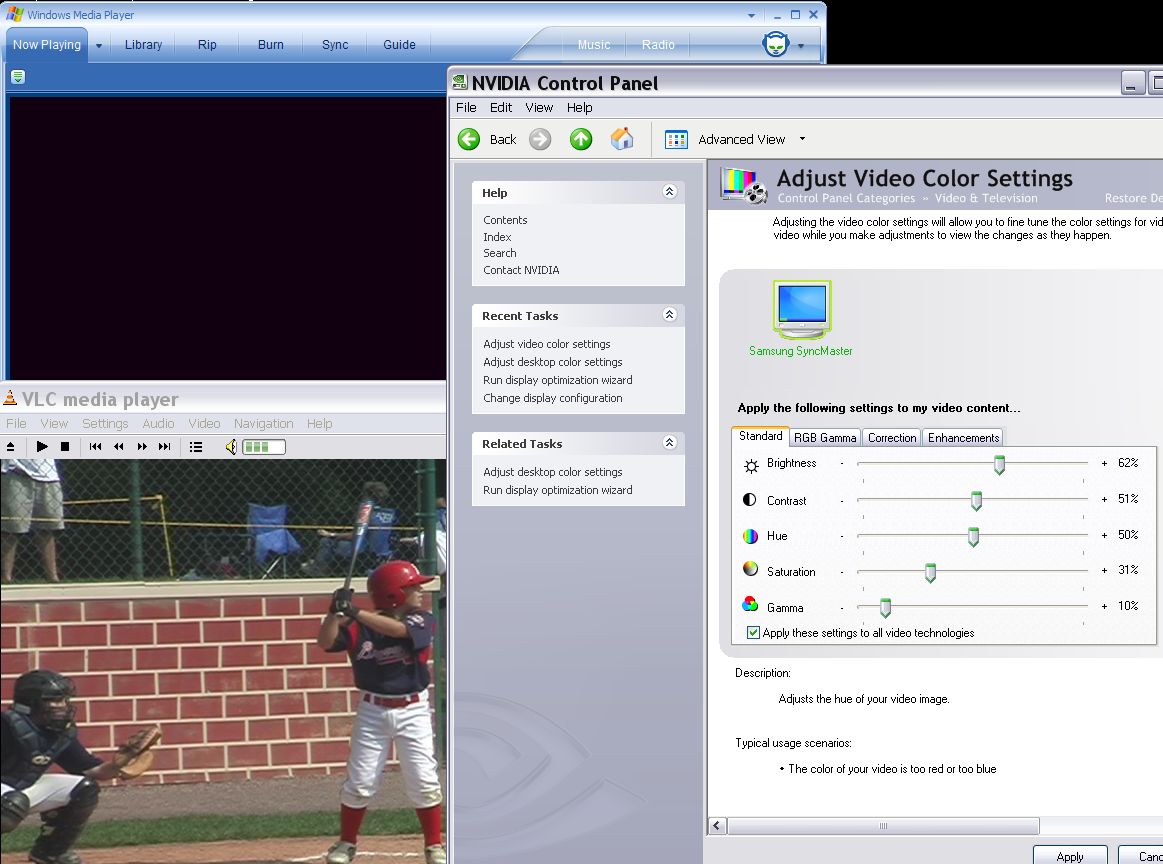Click VLC next track button
1163x864 pixels.
165,446
